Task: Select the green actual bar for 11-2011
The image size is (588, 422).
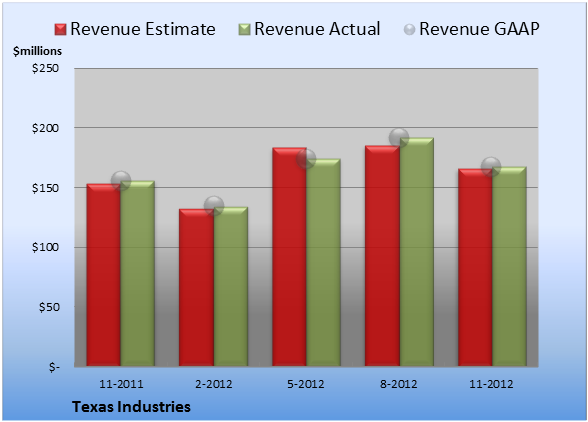Action: (x=138, y=273)
